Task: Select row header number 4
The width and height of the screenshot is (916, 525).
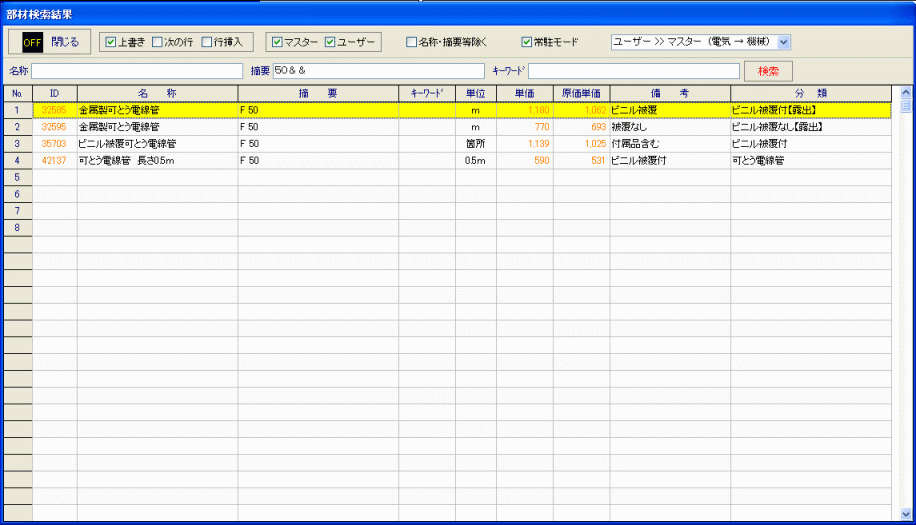Action: point(18,161)
